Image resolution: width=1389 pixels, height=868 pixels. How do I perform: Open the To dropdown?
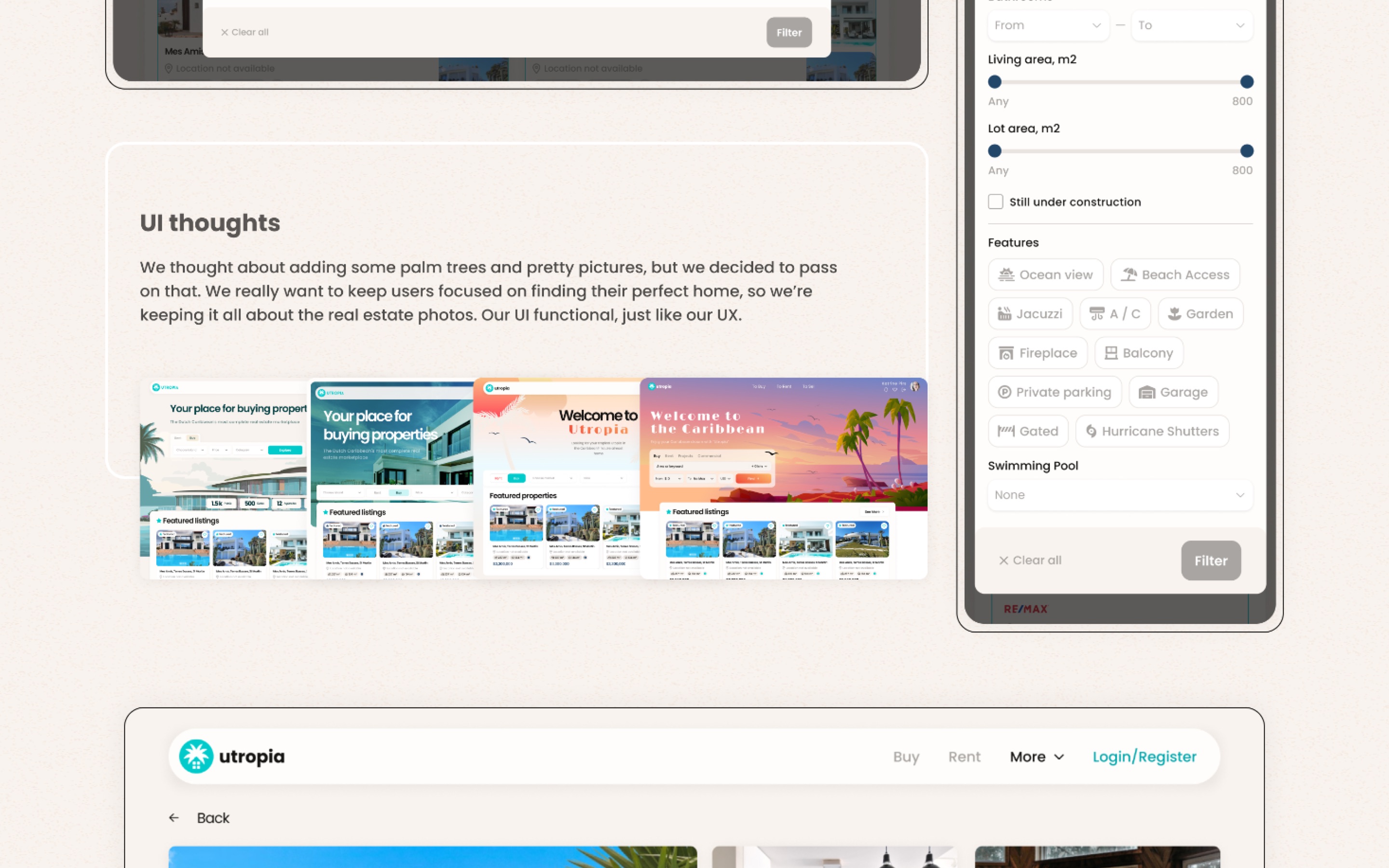click(x=1192, y=25)
